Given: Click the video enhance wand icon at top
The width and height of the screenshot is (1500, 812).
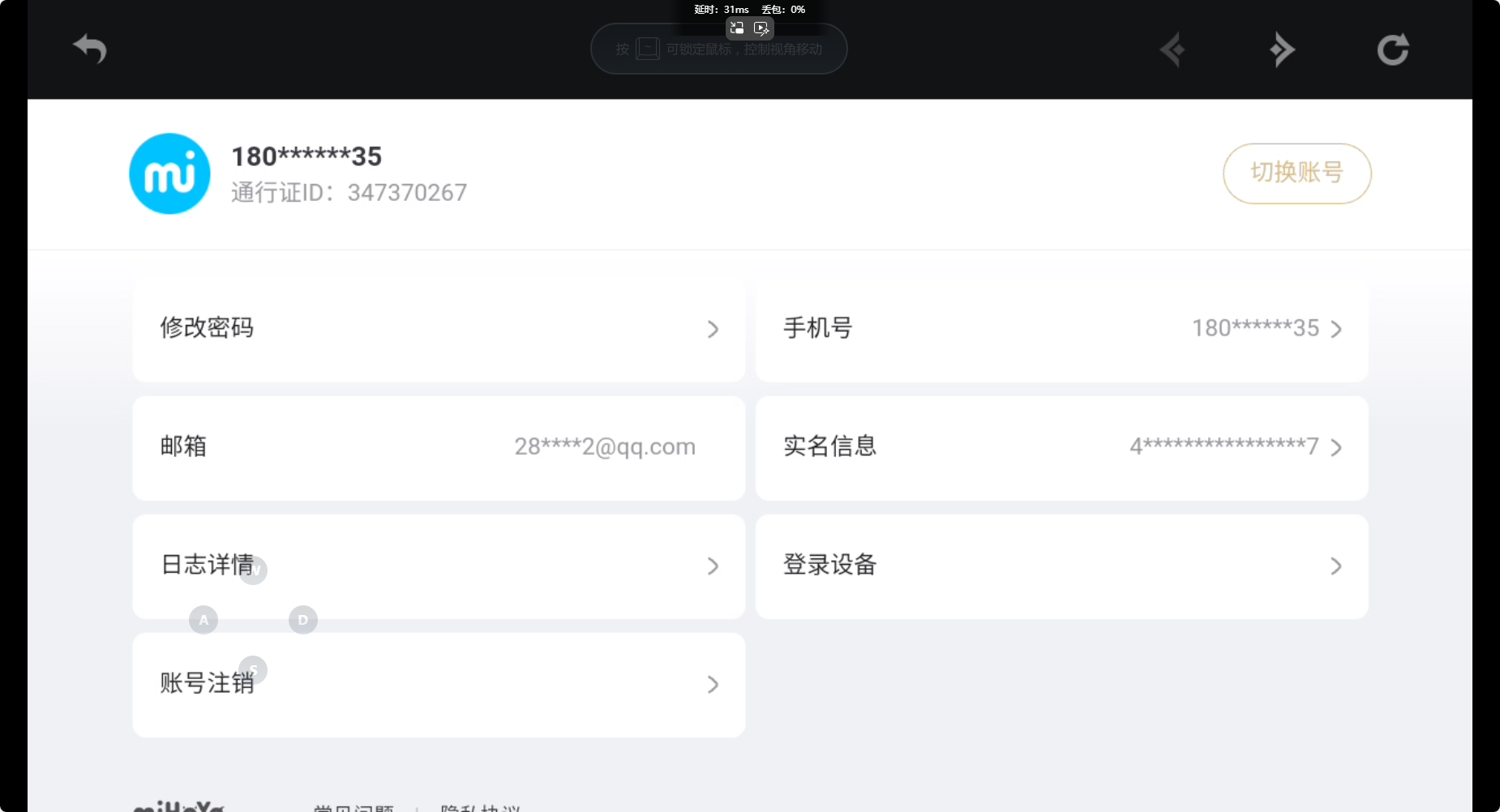Looking at the screenshot, I should (x=761, y=28).
